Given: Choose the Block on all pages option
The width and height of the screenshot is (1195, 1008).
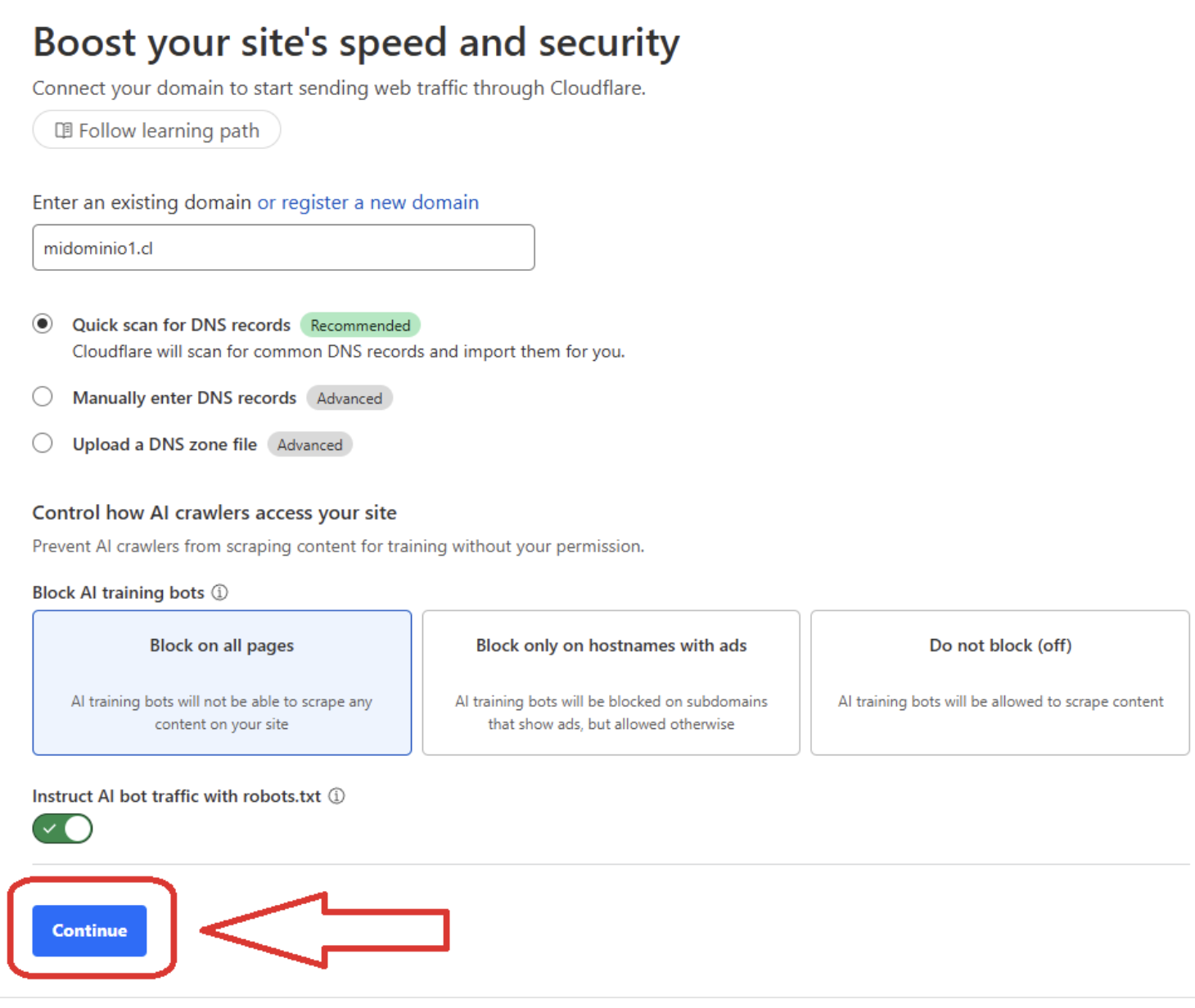Looking at the screenshot, I should (222, 682).
